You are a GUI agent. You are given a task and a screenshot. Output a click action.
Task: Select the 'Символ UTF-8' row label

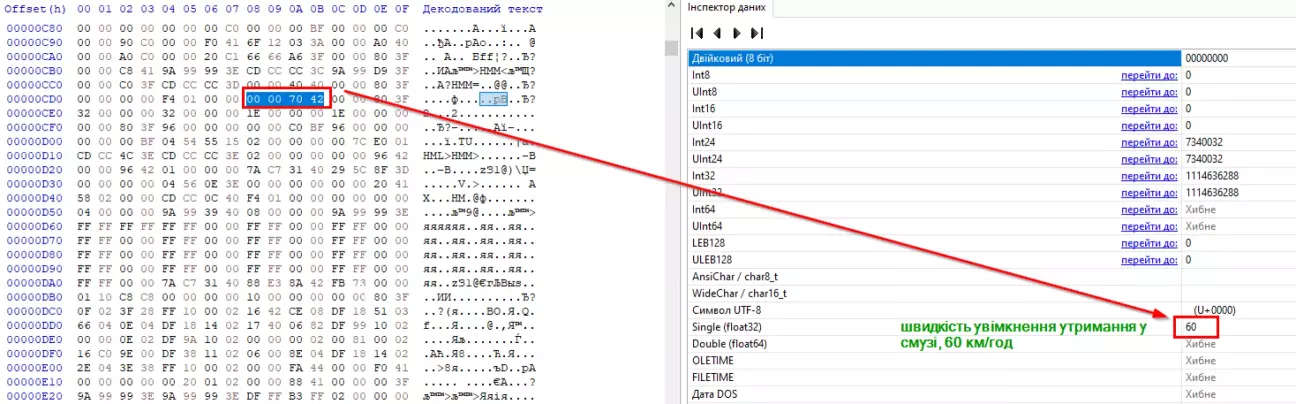point(726,311)
